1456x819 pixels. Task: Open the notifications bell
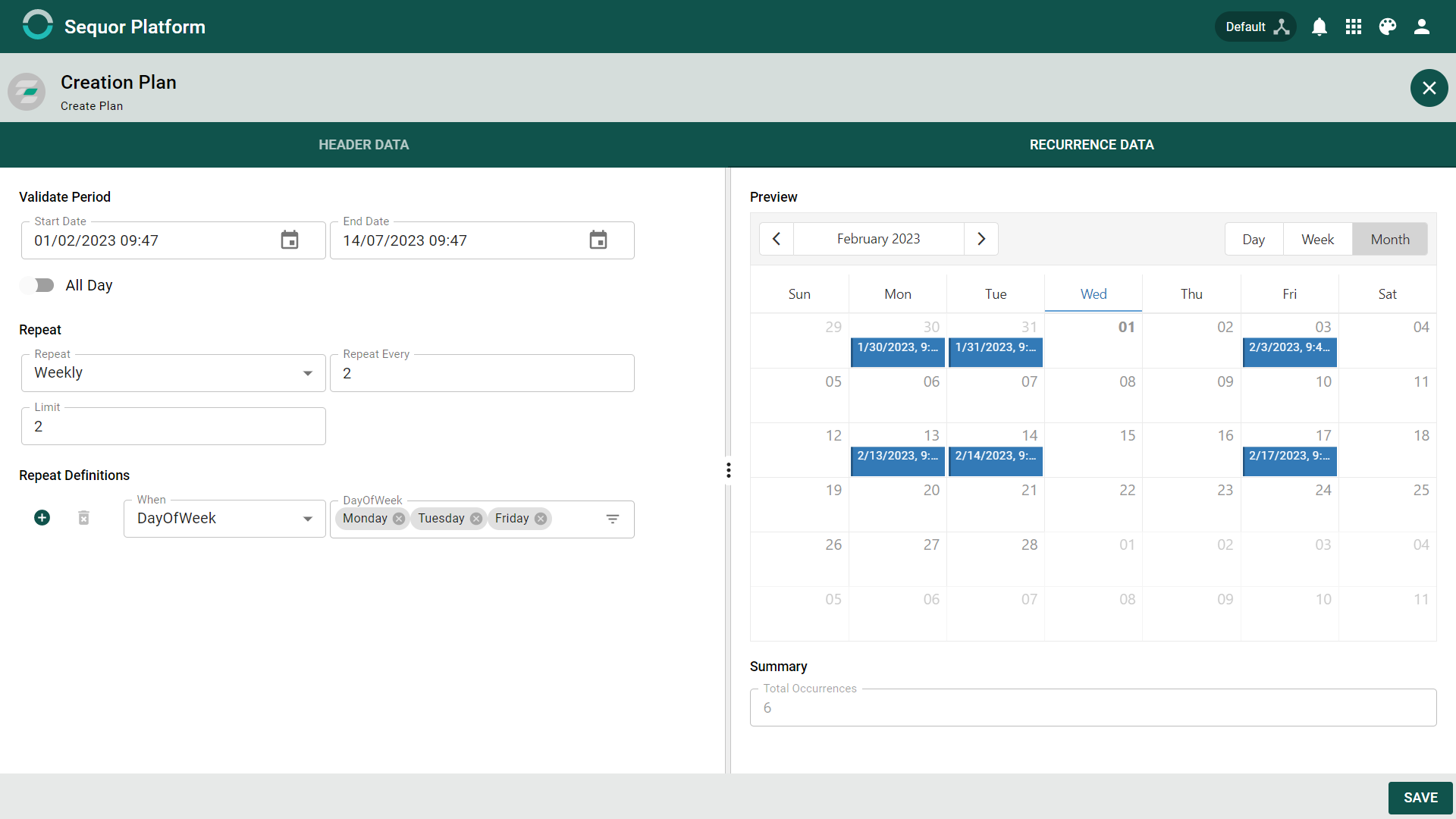click(1319, 27)
